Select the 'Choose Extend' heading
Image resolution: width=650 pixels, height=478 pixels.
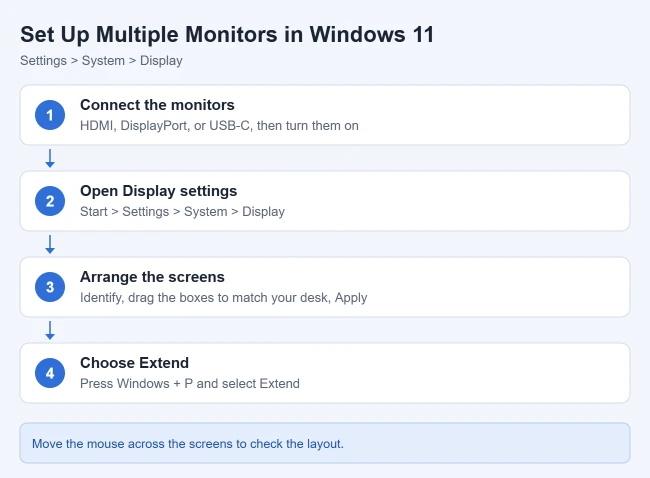point(134,363)
